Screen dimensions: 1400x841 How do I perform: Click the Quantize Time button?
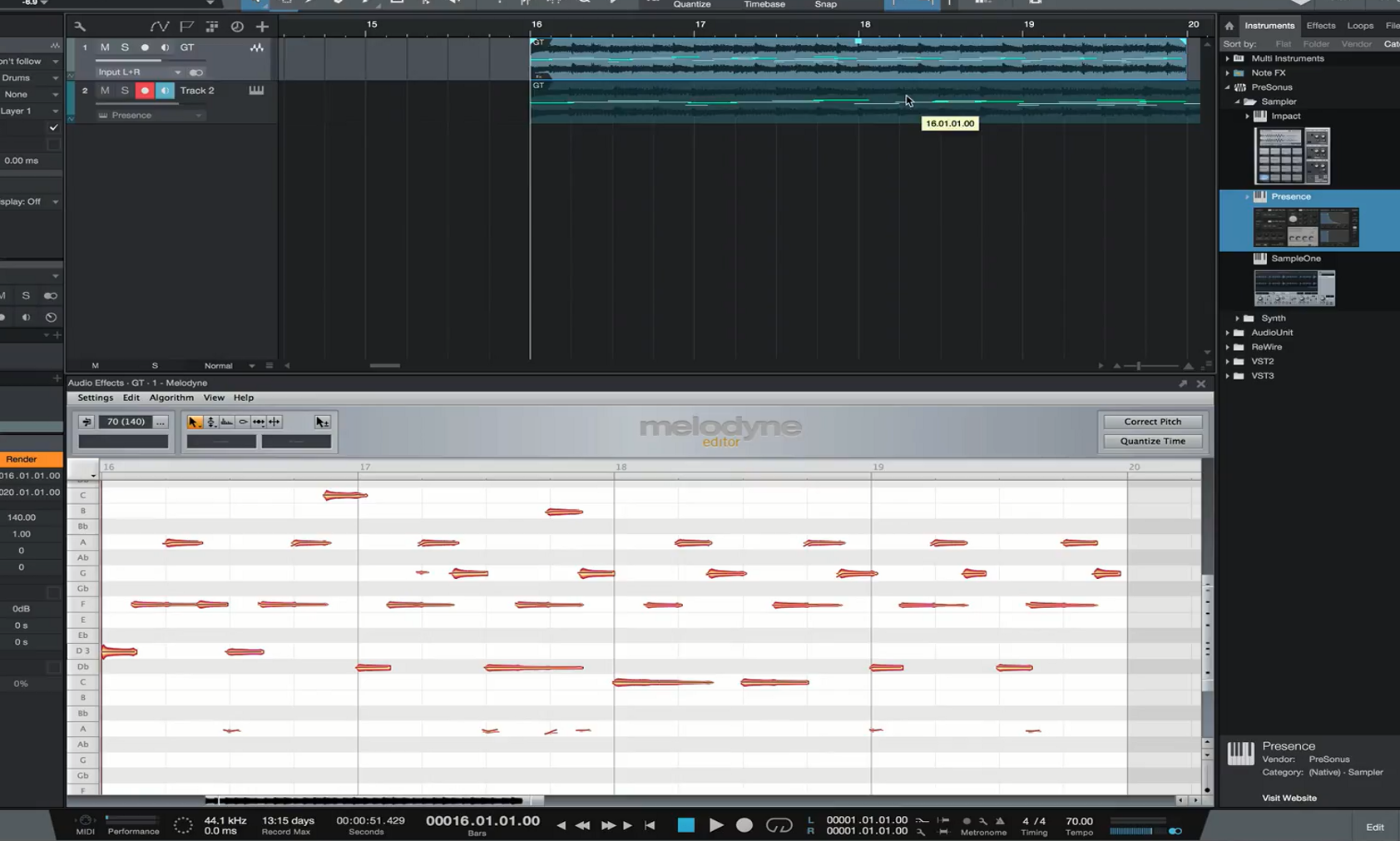pyautogui.click(x=1152, y=441)
